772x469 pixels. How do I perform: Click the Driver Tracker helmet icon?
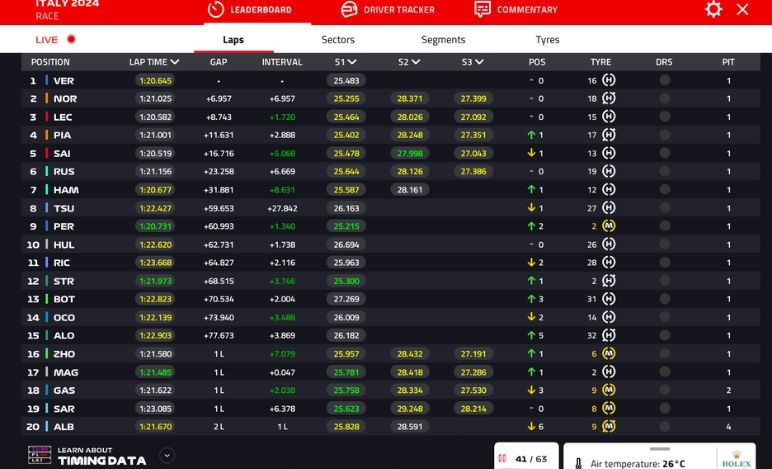349,9
